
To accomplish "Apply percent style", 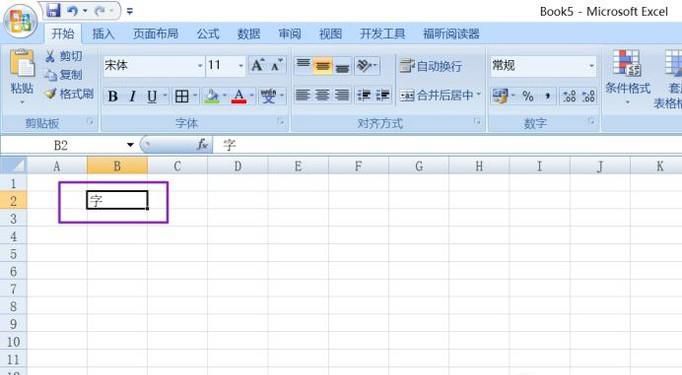I will [x=528, y=96].
